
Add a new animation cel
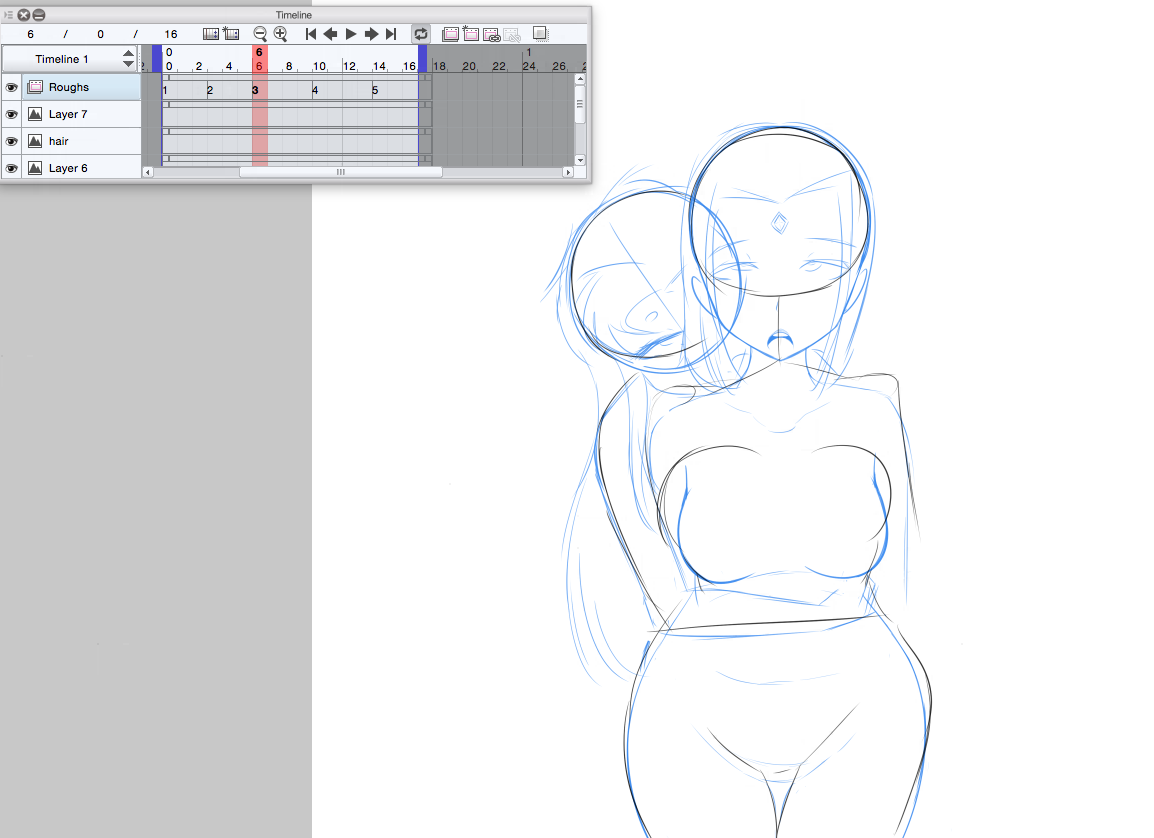point(471,34)
